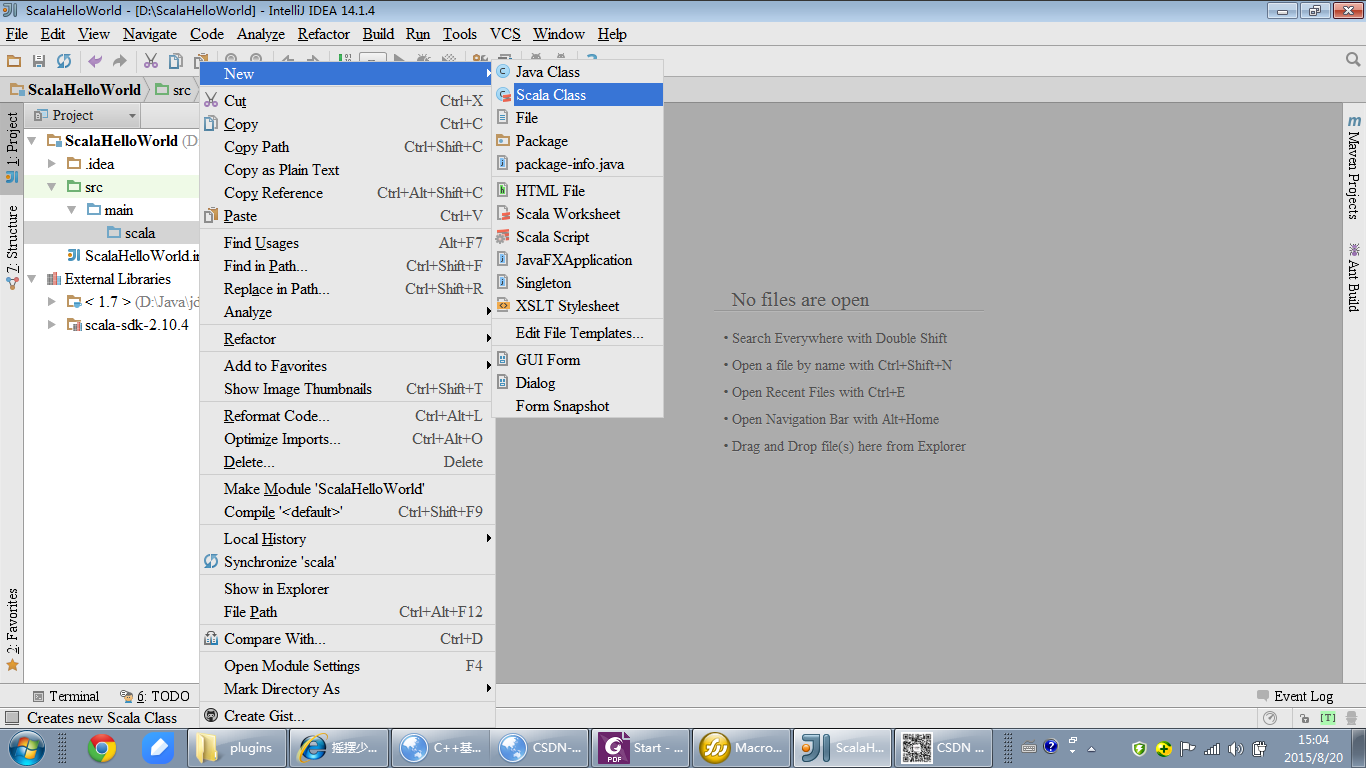Click Open Module Settings entry
Viewport: 1366px width, 768px height.
[347, 666]
